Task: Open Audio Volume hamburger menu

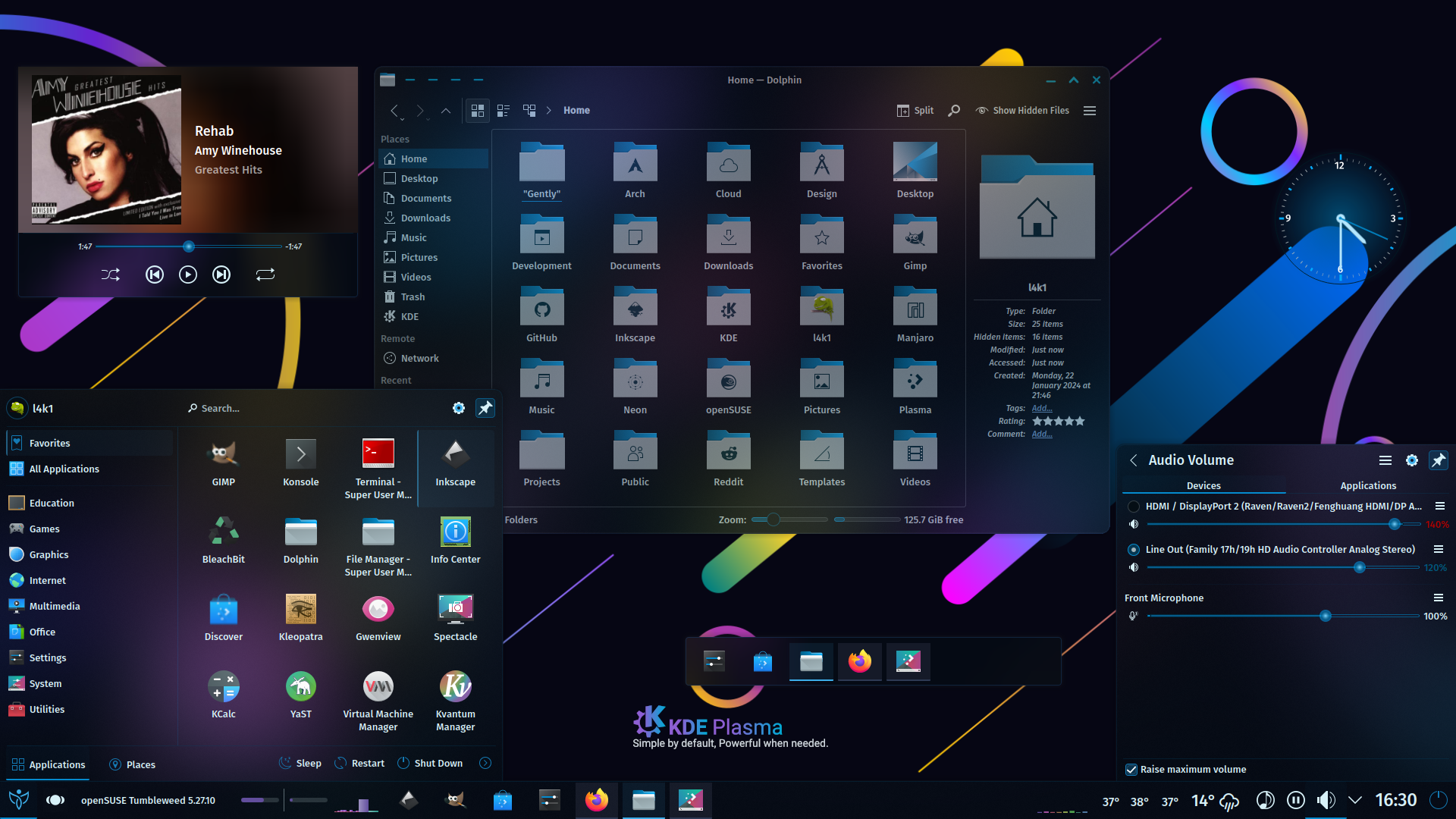Action: coord(1385,460)
